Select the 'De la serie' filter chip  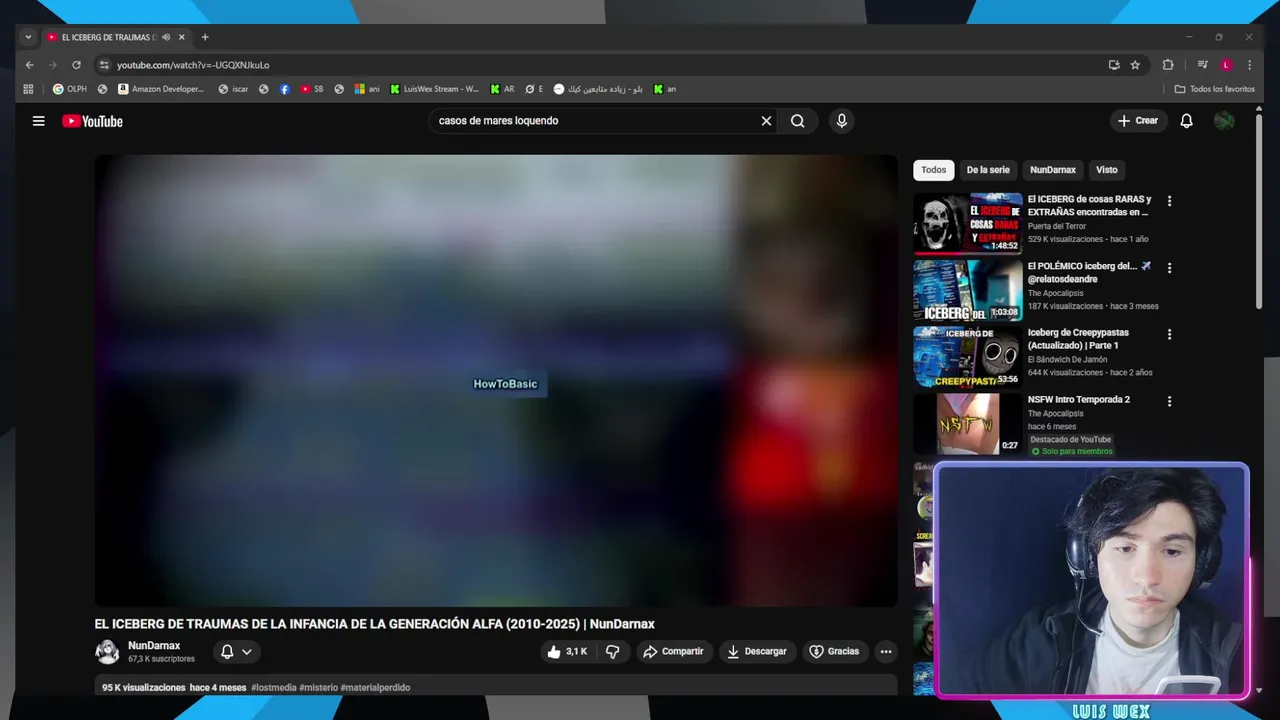pos(988,170)
